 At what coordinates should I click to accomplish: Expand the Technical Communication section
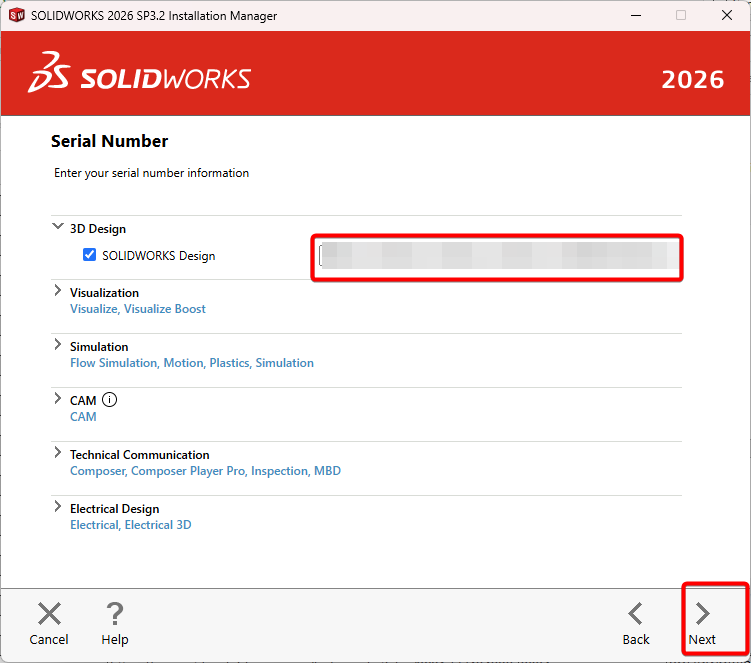tap(57, 452)
